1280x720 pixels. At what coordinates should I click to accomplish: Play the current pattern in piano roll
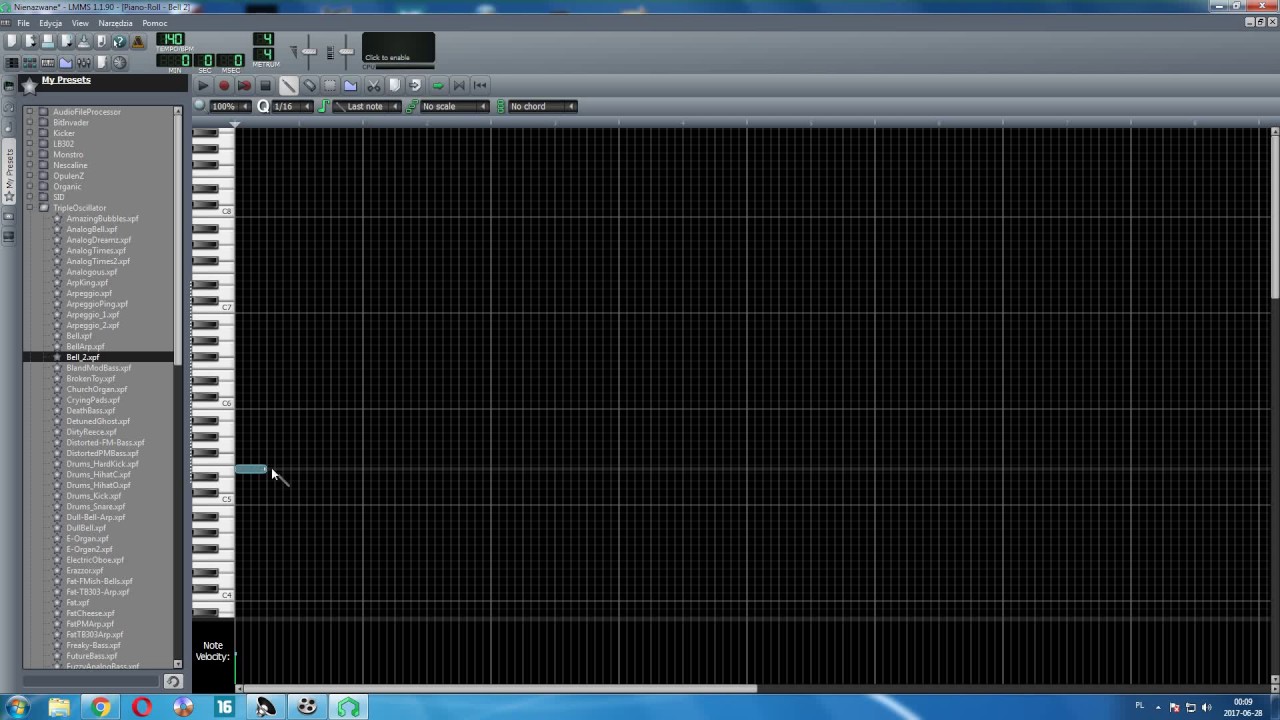pos(203,85)
